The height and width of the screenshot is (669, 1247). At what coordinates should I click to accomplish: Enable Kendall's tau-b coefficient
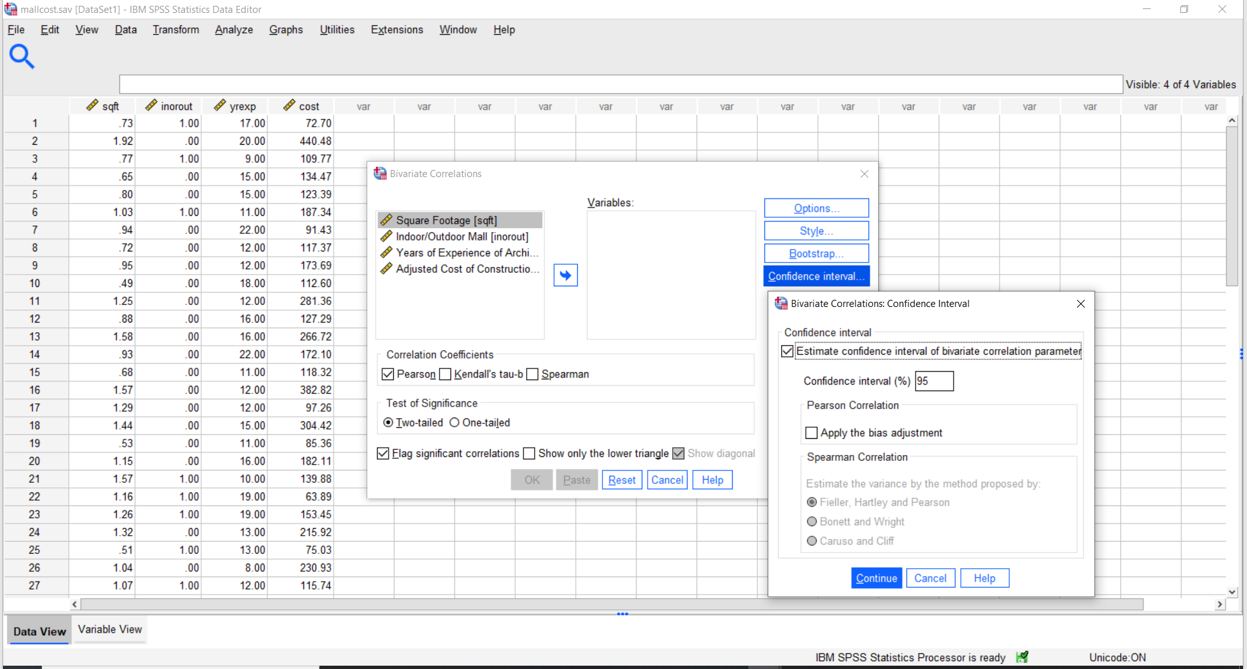click(x=445, y=374)
